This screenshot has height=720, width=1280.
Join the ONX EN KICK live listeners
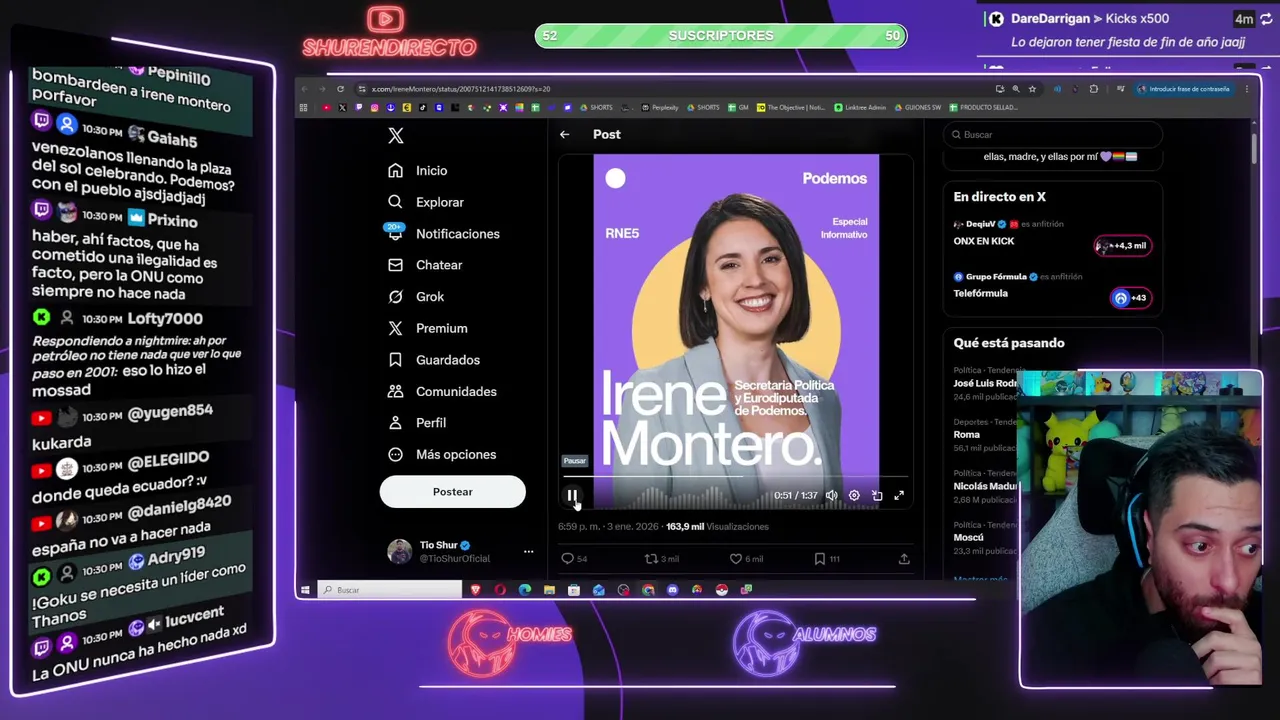1123,246
